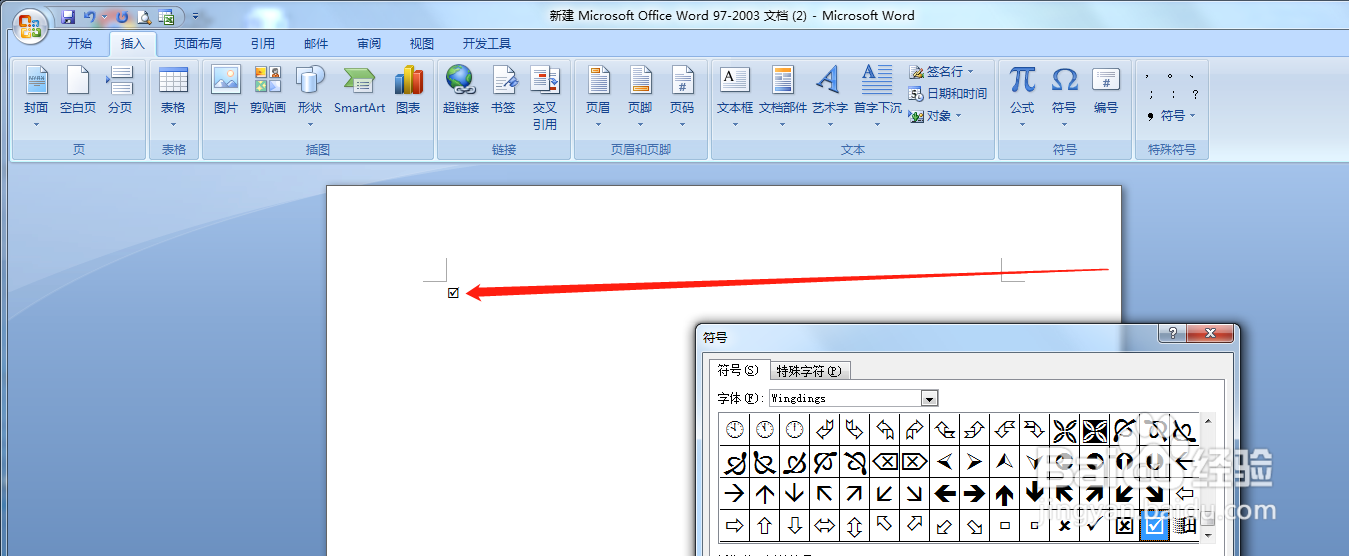
Task: Select the thick black up arrow symbol
Action: click(x=1004, y=494)
